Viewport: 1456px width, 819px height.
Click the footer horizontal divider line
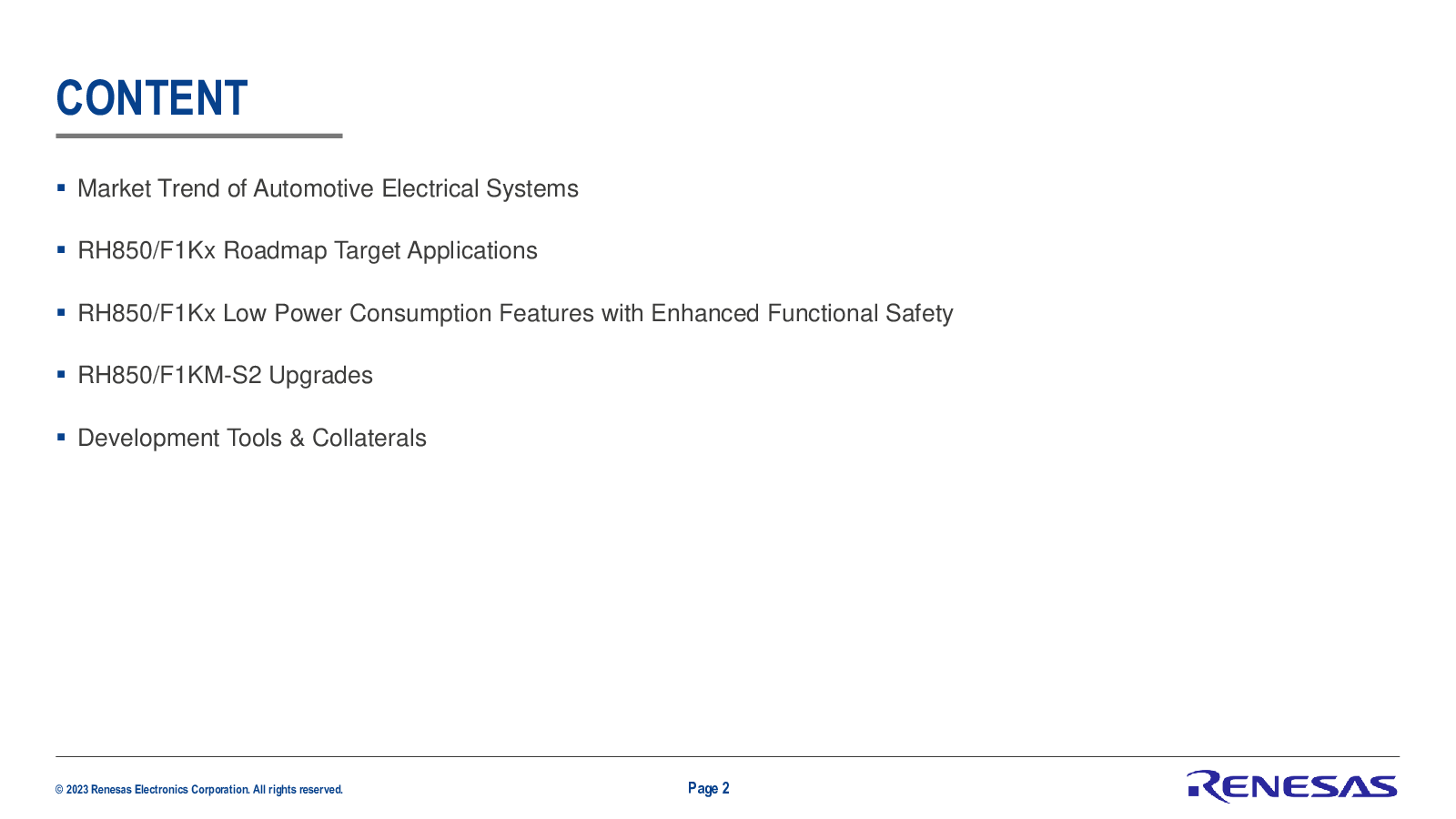(x=727, y=756)
